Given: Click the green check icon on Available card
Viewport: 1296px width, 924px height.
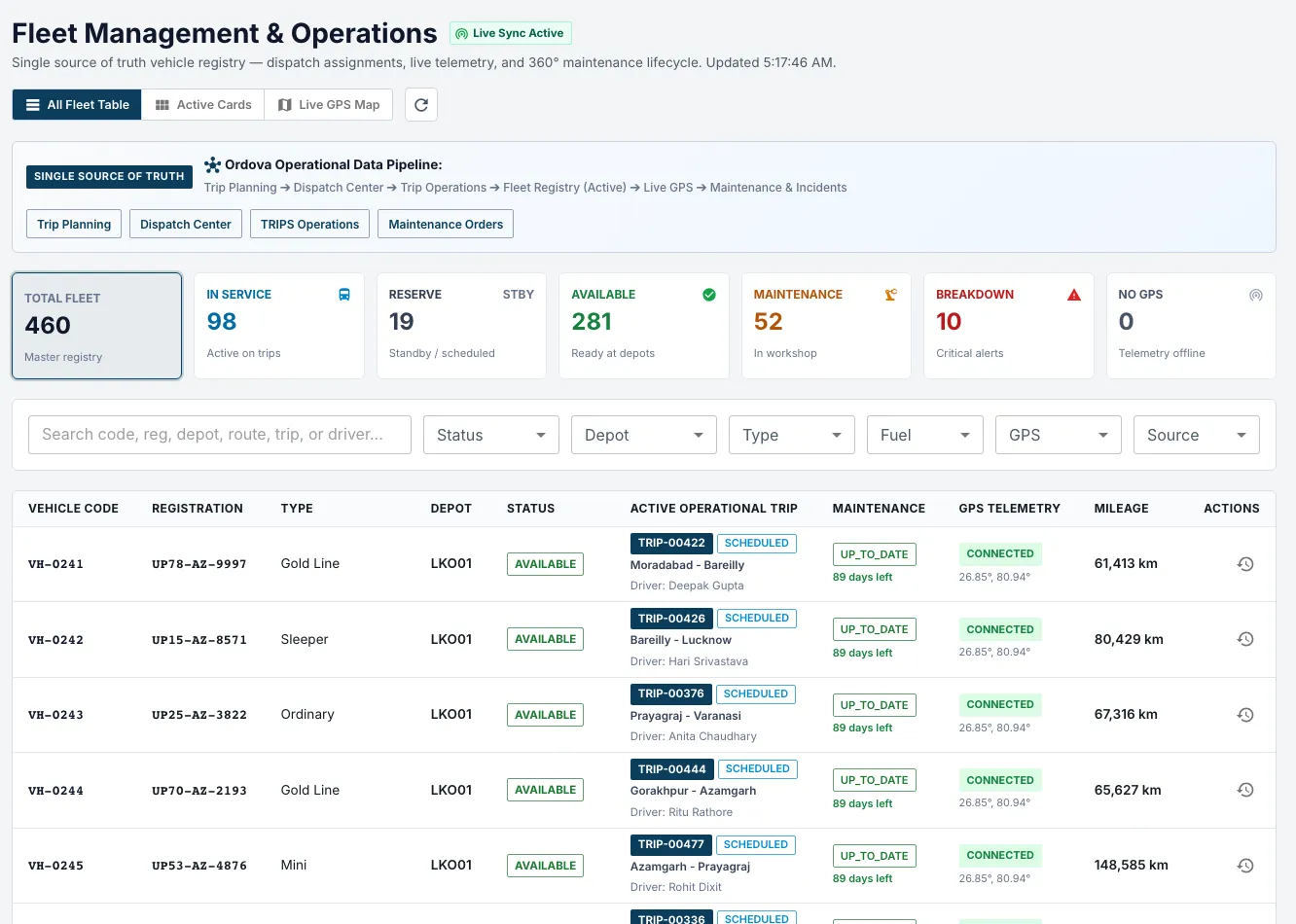Looking at the screenshot, I should click(709, 295).
